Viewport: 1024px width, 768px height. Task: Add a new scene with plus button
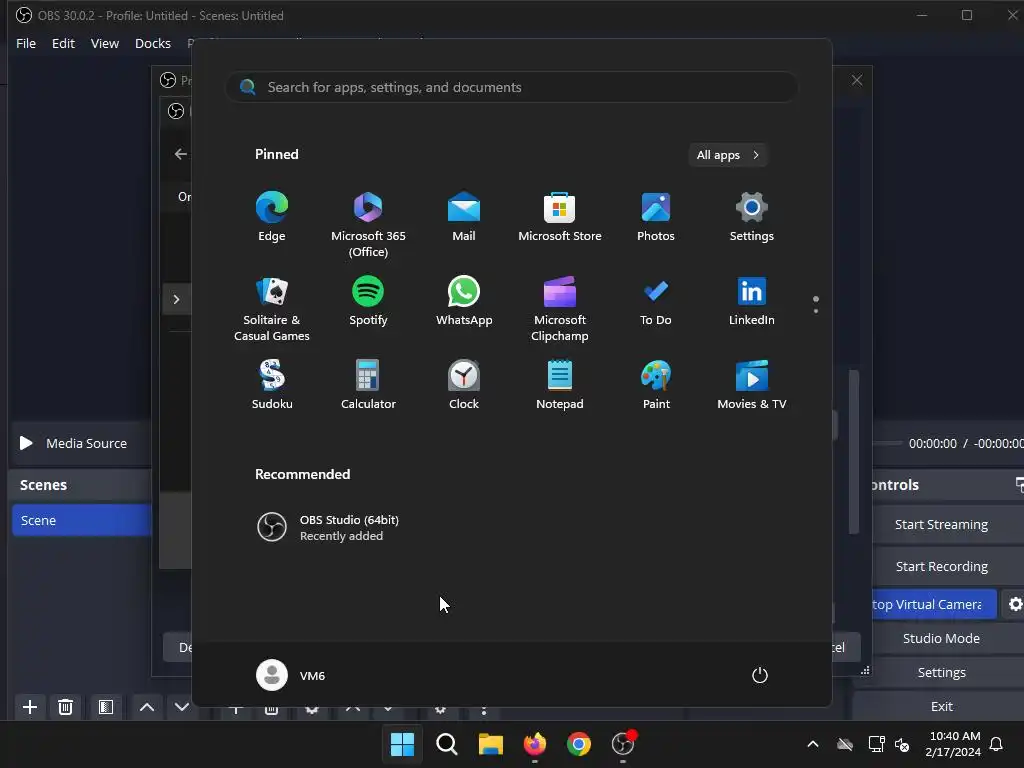point(29,707)
